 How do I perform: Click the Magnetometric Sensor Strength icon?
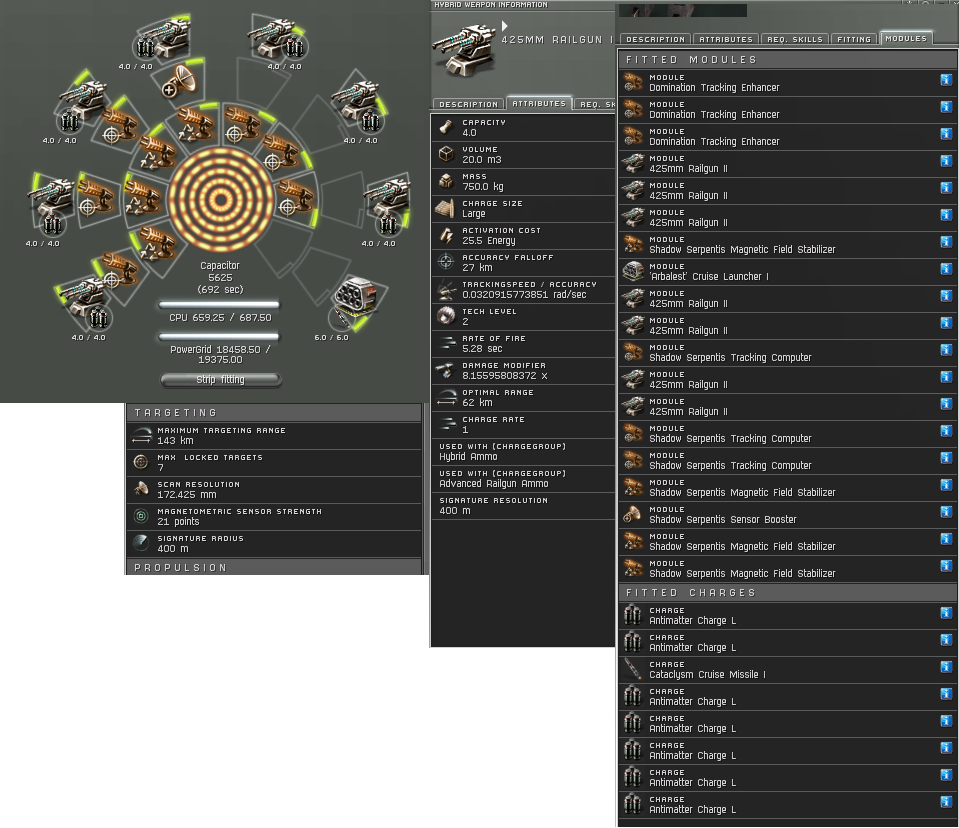click(141, 516)
